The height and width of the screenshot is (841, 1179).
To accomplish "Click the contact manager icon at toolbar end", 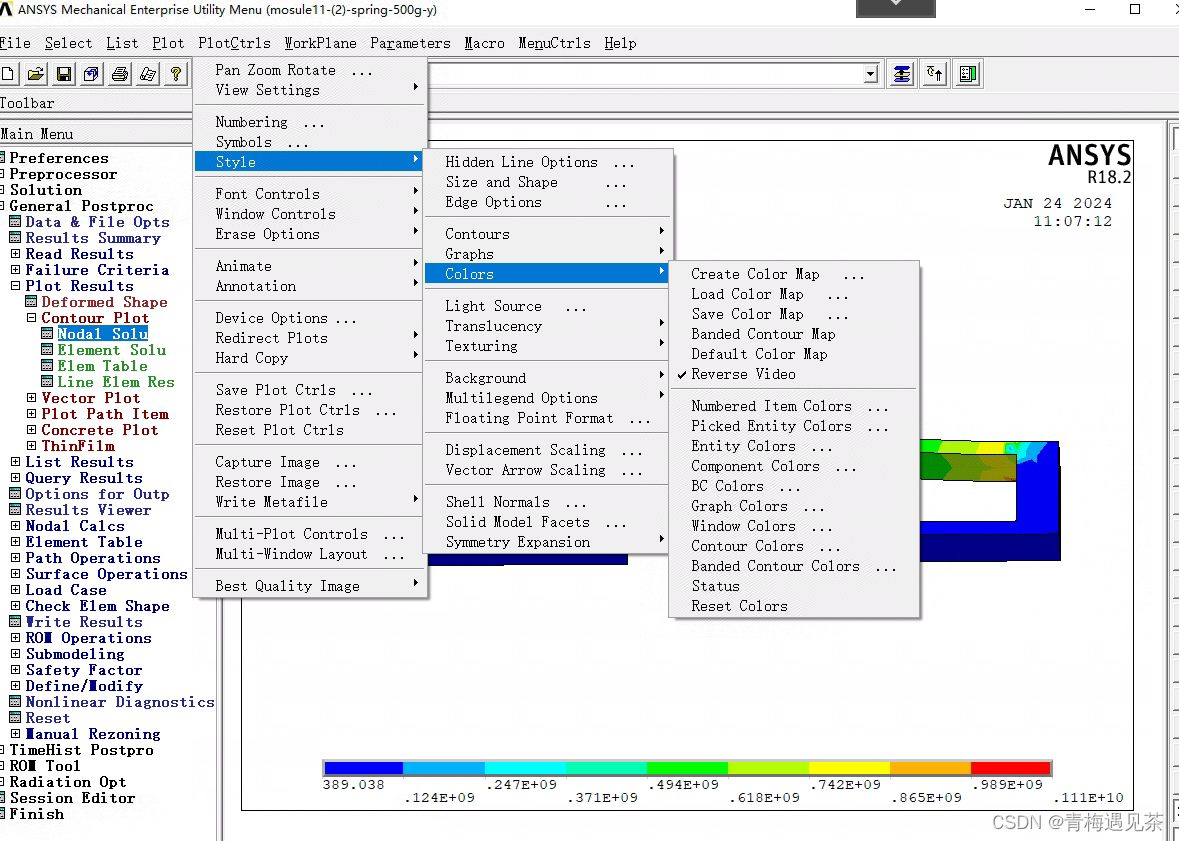I will click(x=968, y=74).
